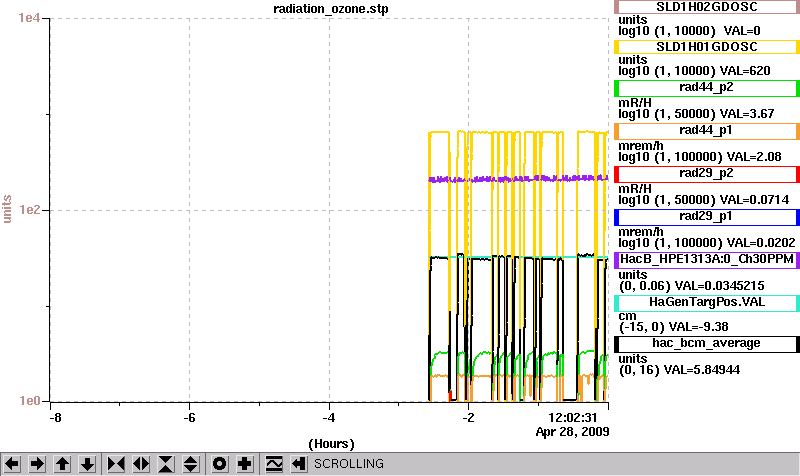Pan the plot up with the up arrow
The width and height of the screenshot is (800, 476).
pyautogui.click(x=62, y=464)
